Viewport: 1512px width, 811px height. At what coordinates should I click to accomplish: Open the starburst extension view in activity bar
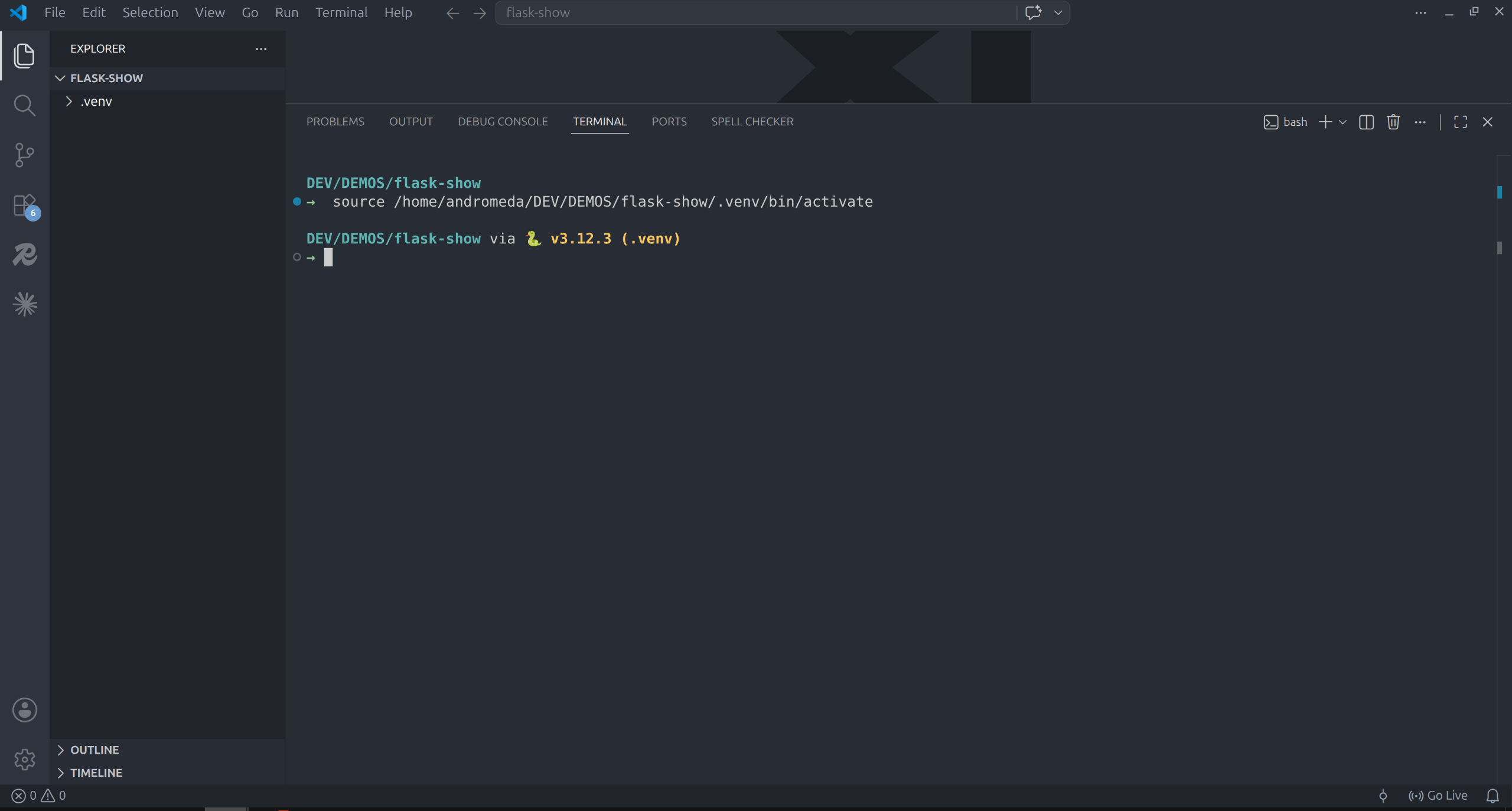(25, 304)
